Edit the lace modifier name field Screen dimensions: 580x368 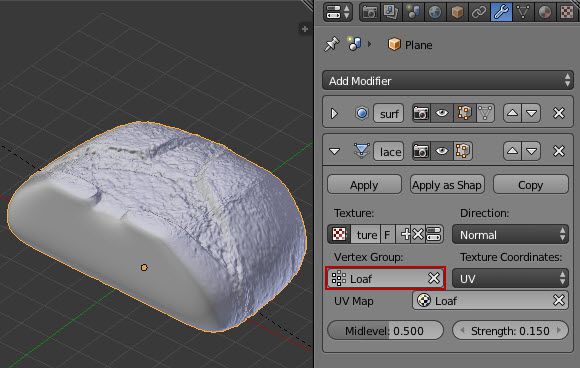click(x=389, y=151)
